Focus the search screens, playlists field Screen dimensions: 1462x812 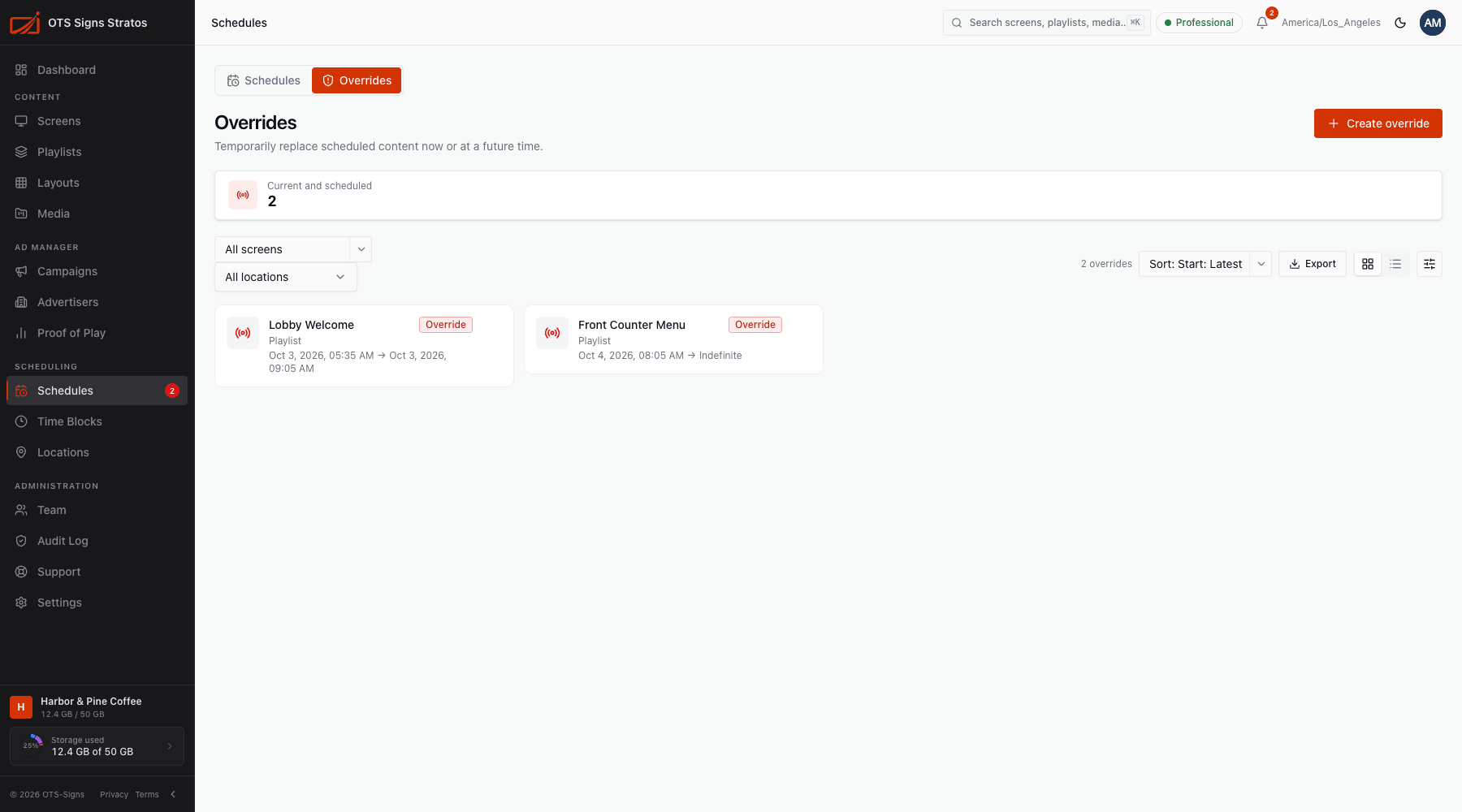tap(1047, 23)
